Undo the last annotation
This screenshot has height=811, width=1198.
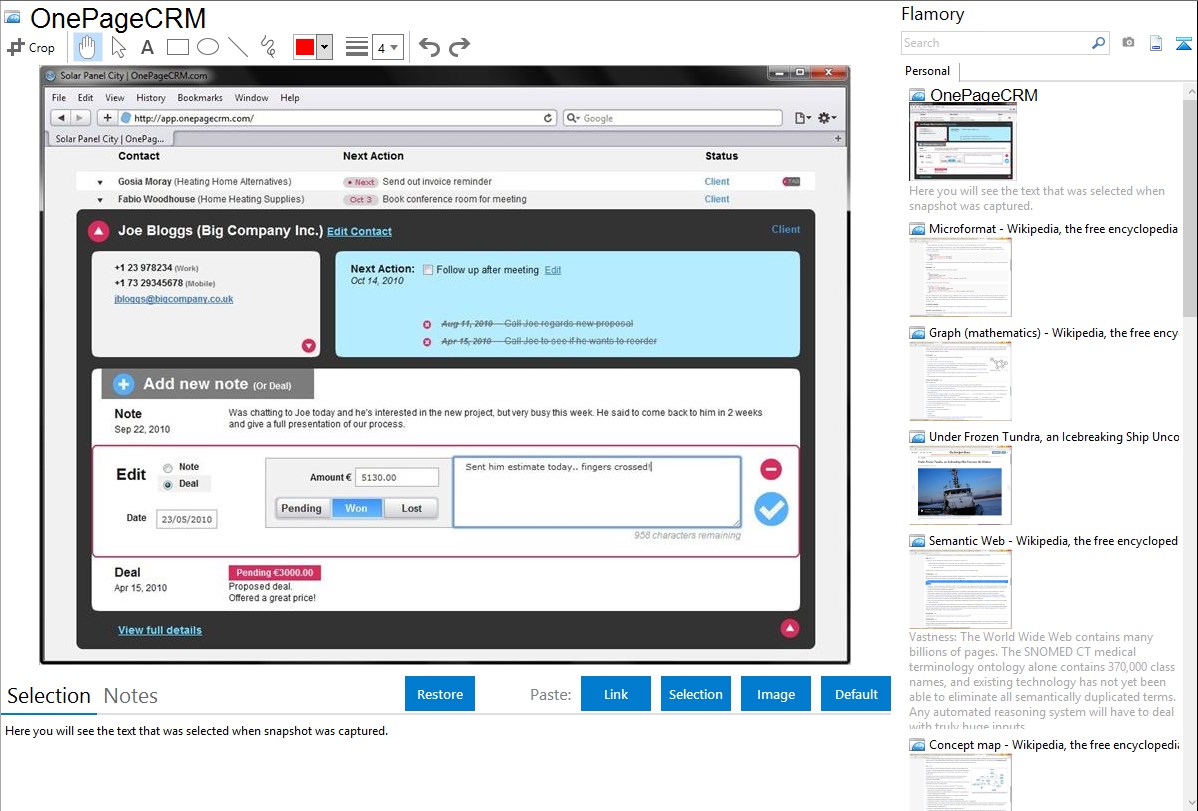click(x=429, y=47)
